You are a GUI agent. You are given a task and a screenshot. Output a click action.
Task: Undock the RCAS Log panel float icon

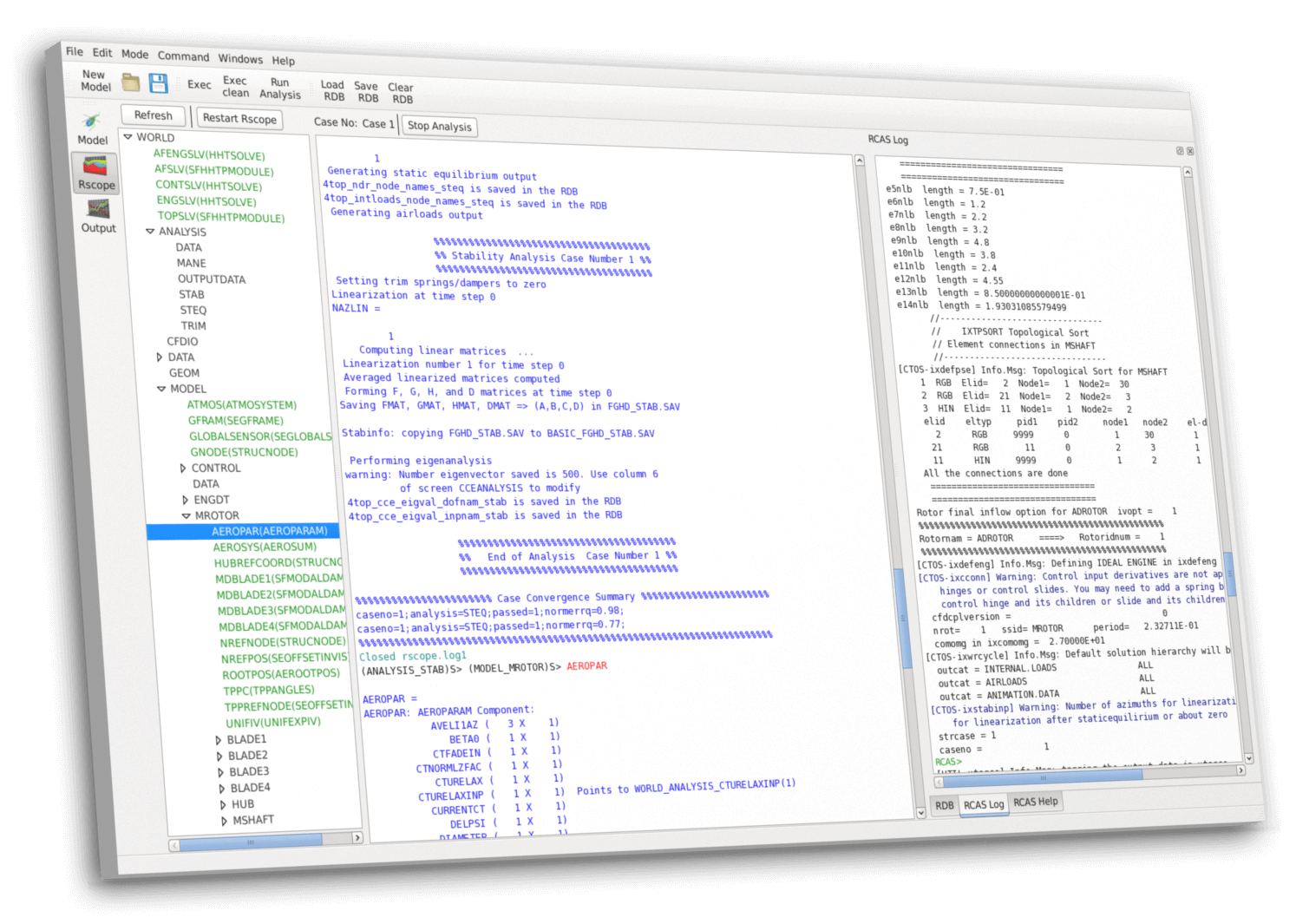[1180, 150]
